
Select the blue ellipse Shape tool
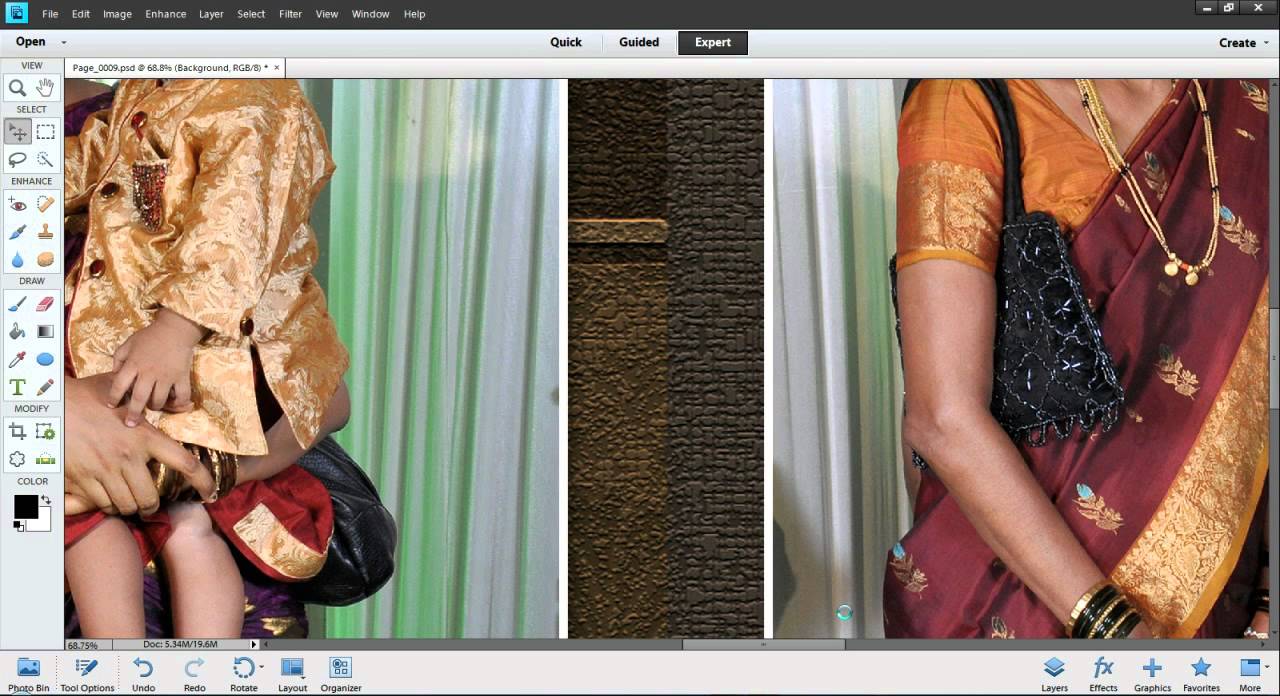[45, 359]
